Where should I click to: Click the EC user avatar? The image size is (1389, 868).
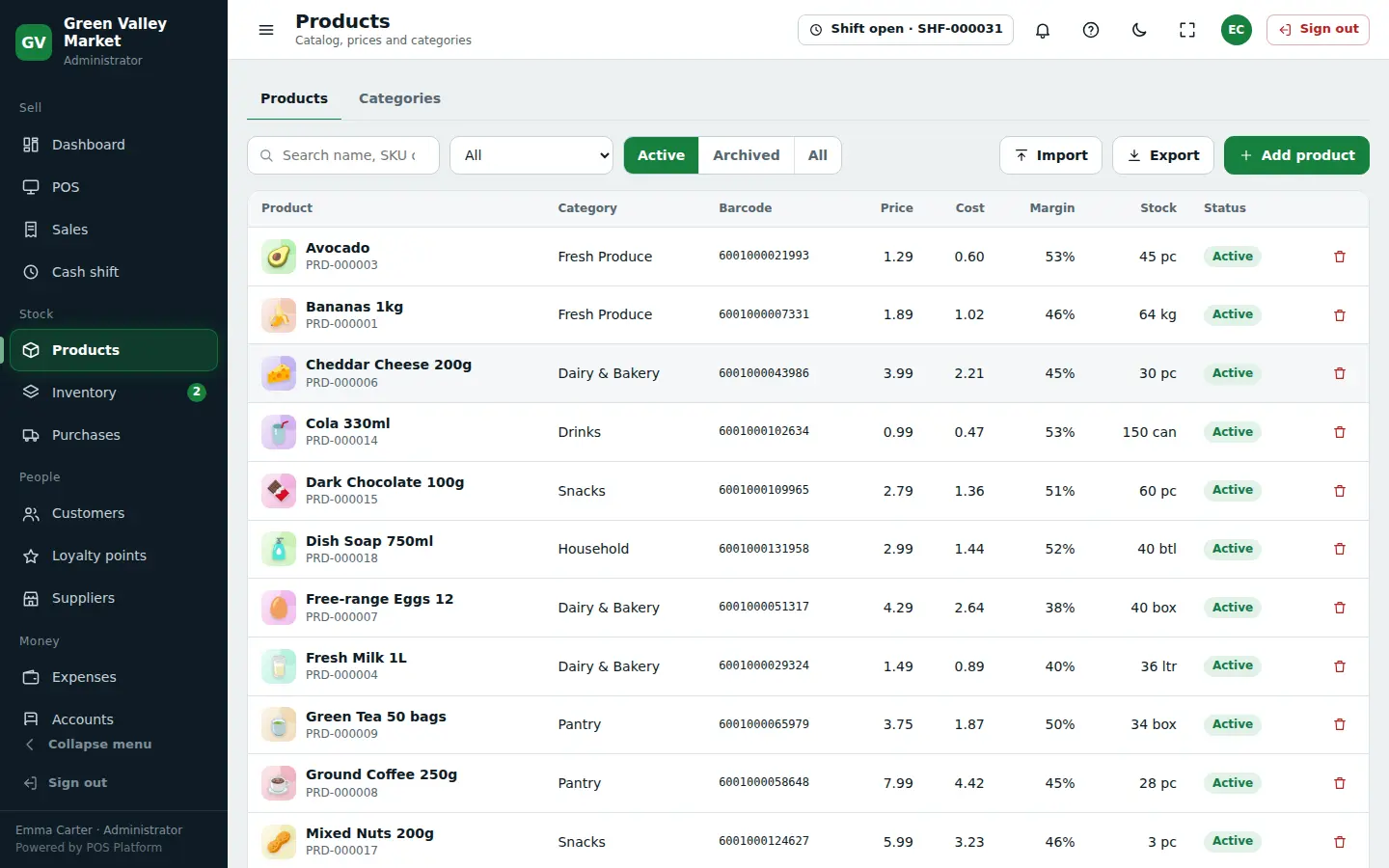[x=1237, y=30]
